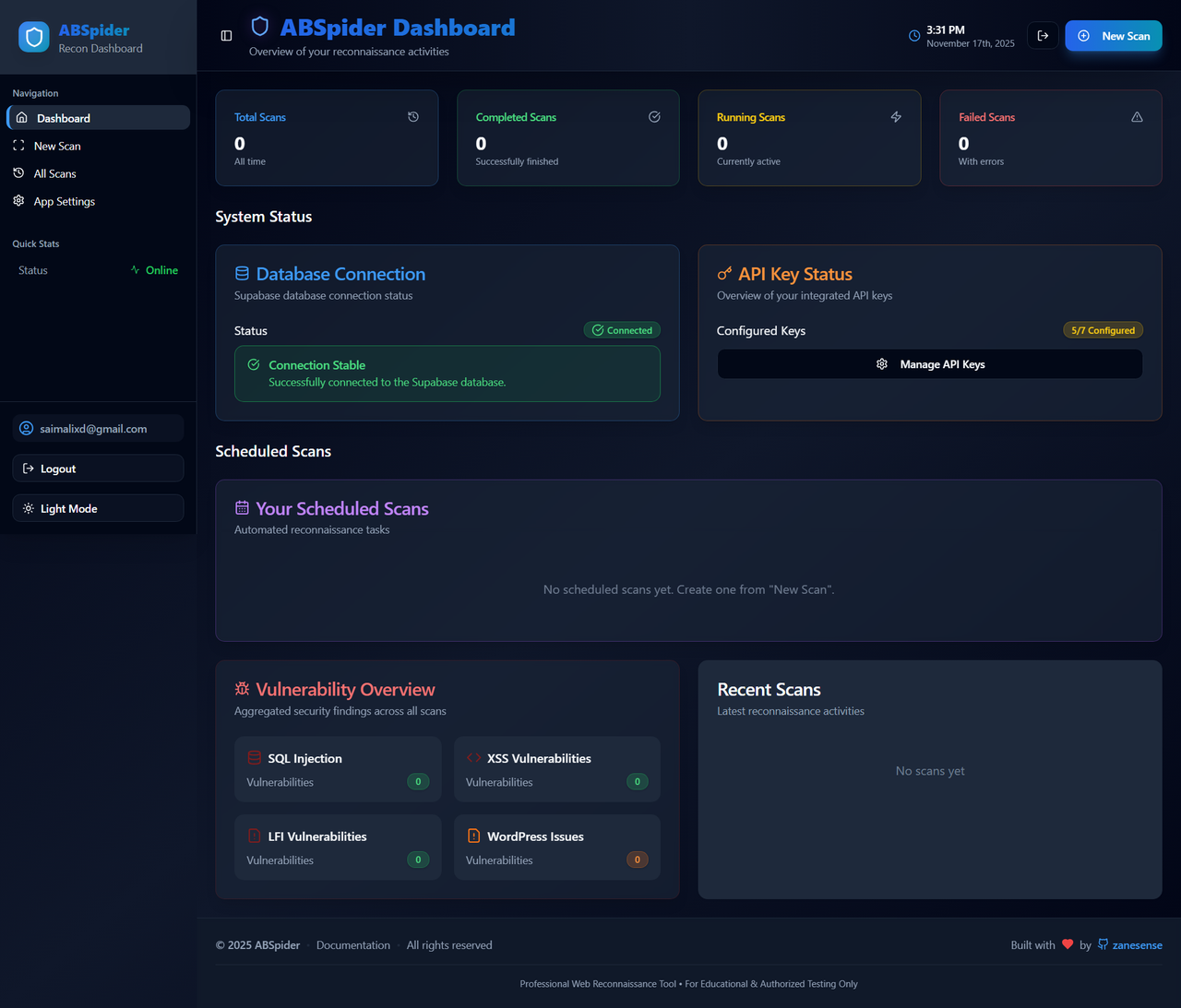Viewport: 1181px width, 1008px height.
Task: Switch to Light Mode
Action: point(98,508)
